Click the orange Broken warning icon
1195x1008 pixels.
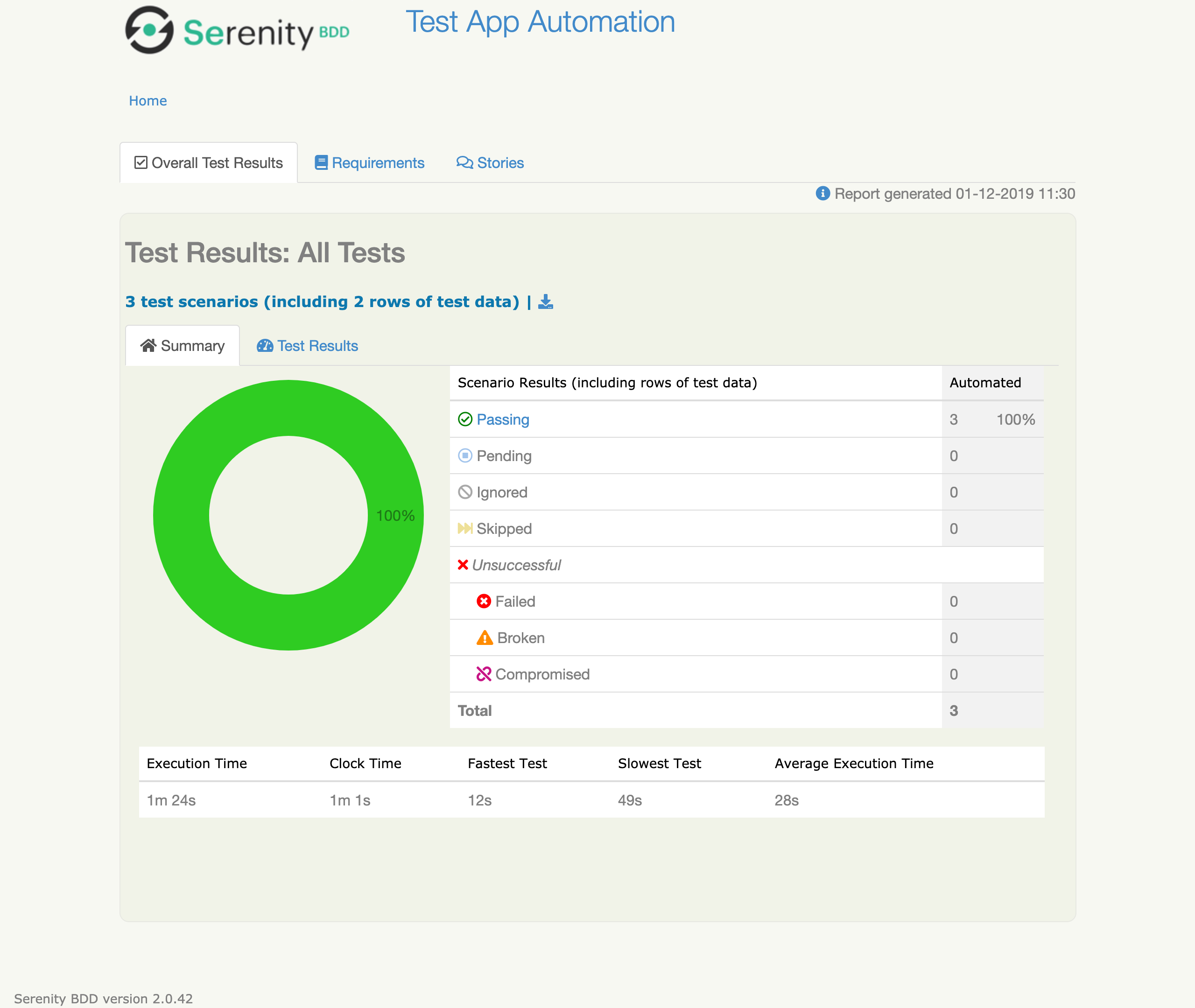point(485,638)
